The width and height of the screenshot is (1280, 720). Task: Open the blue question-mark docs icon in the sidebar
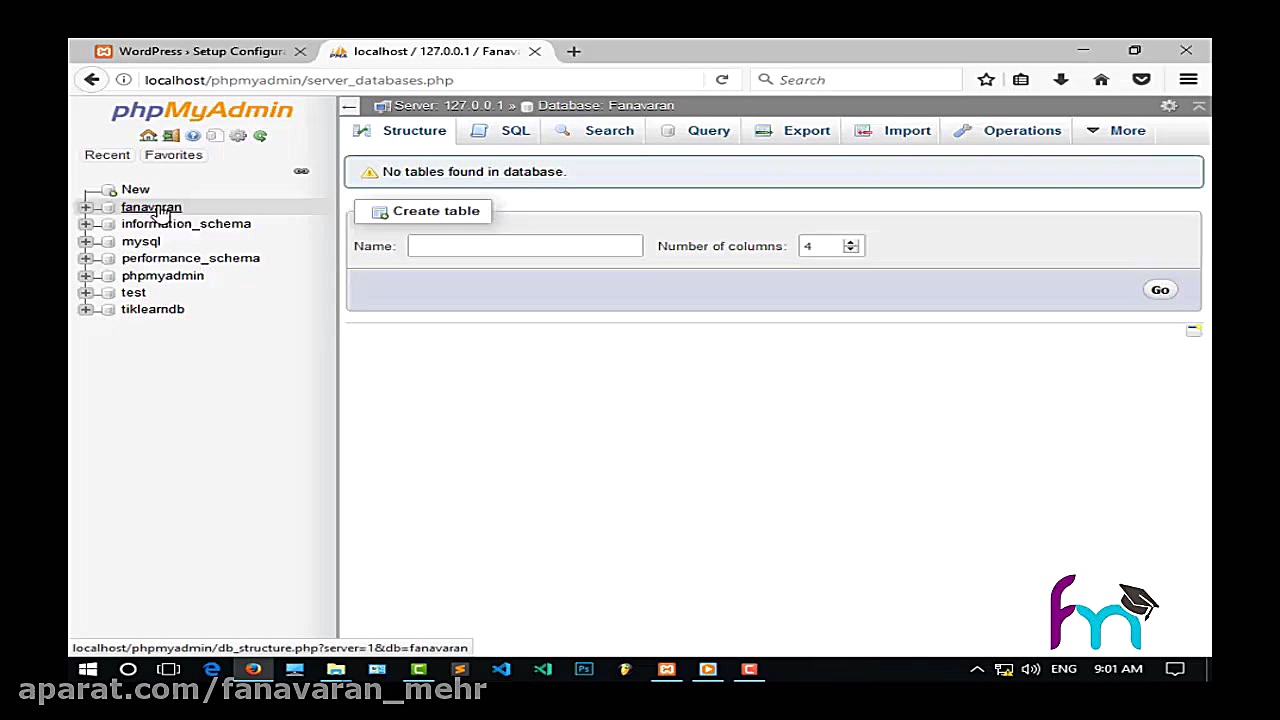193,136
